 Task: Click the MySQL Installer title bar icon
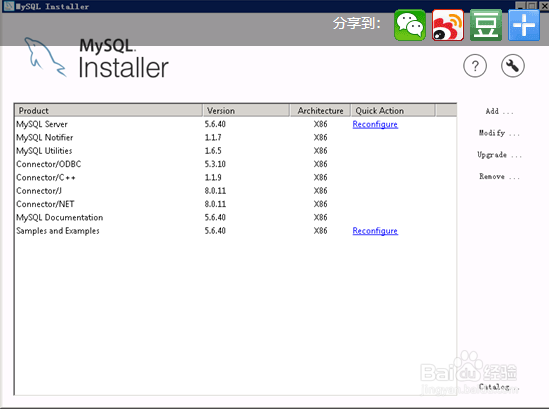pos(8,6)
